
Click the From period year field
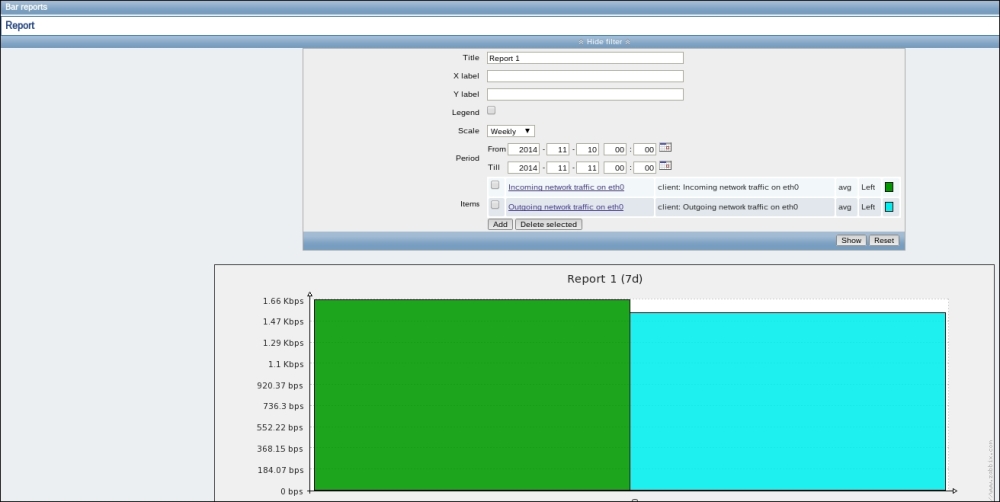523,150
